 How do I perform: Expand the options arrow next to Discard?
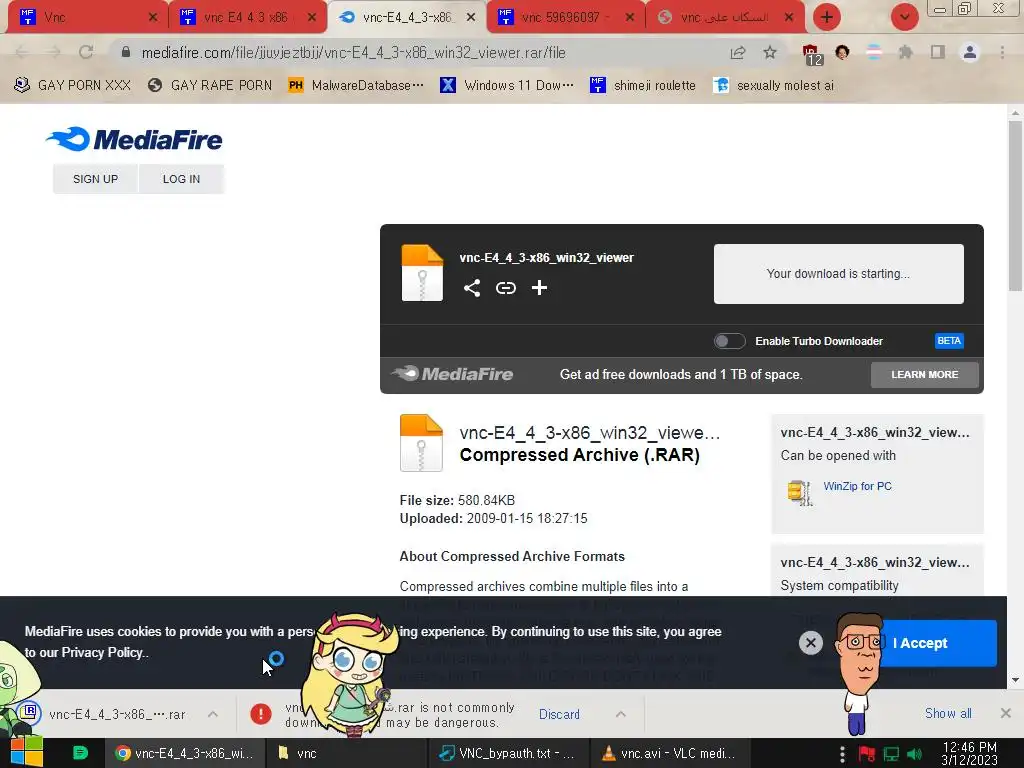point(620,714)
